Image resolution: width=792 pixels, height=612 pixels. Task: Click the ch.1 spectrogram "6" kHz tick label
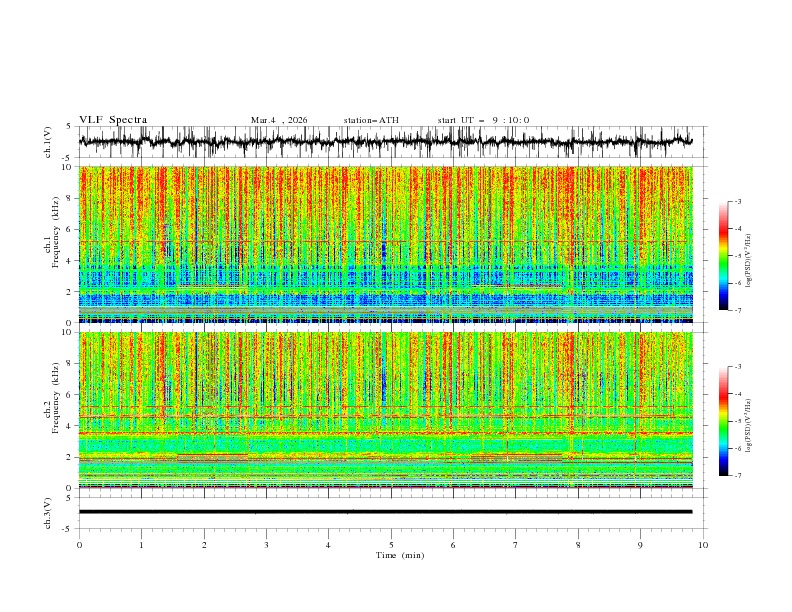(x=70, y=229)
